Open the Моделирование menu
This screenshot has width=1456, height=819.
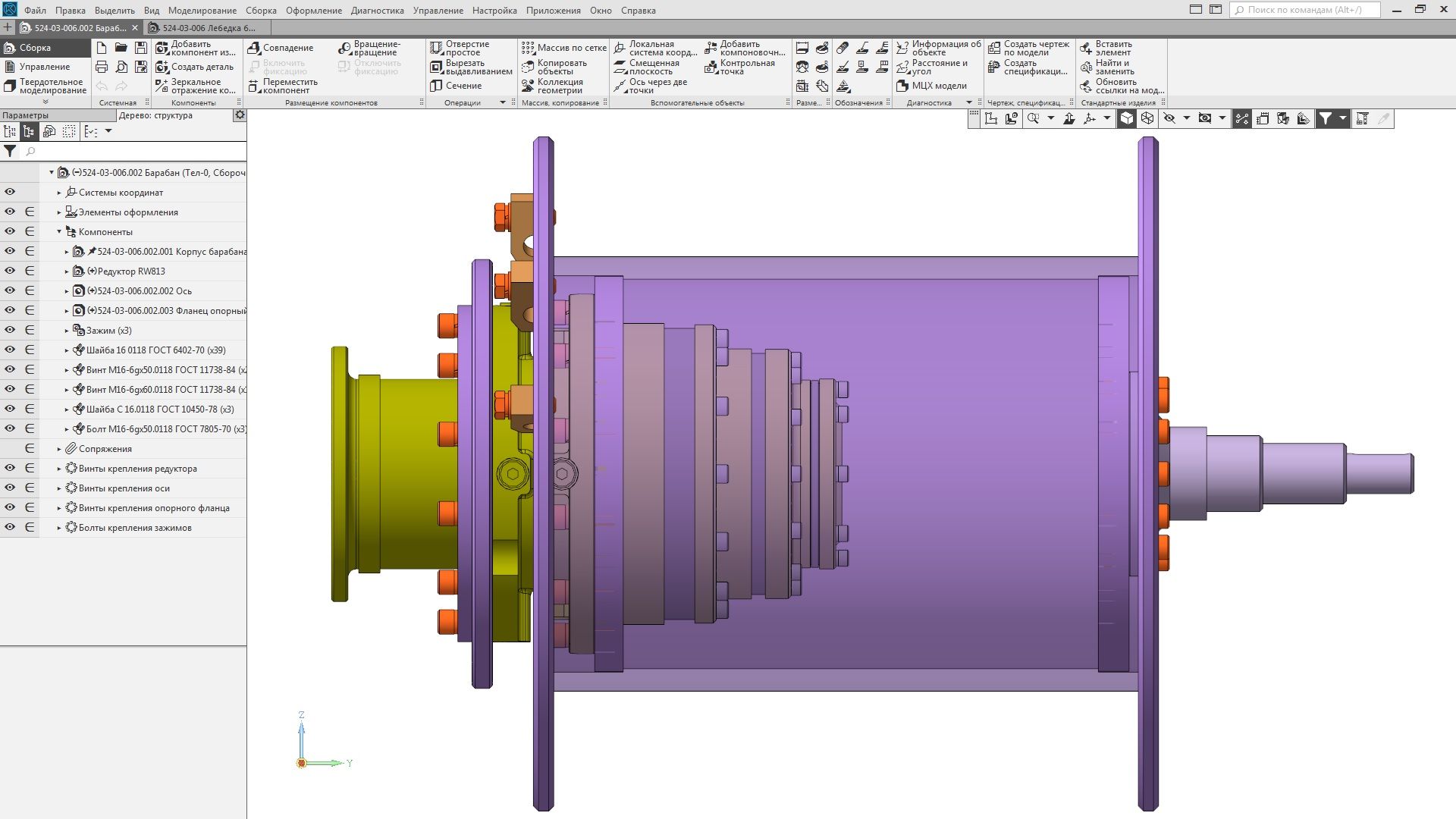click(x=202, y=11)
